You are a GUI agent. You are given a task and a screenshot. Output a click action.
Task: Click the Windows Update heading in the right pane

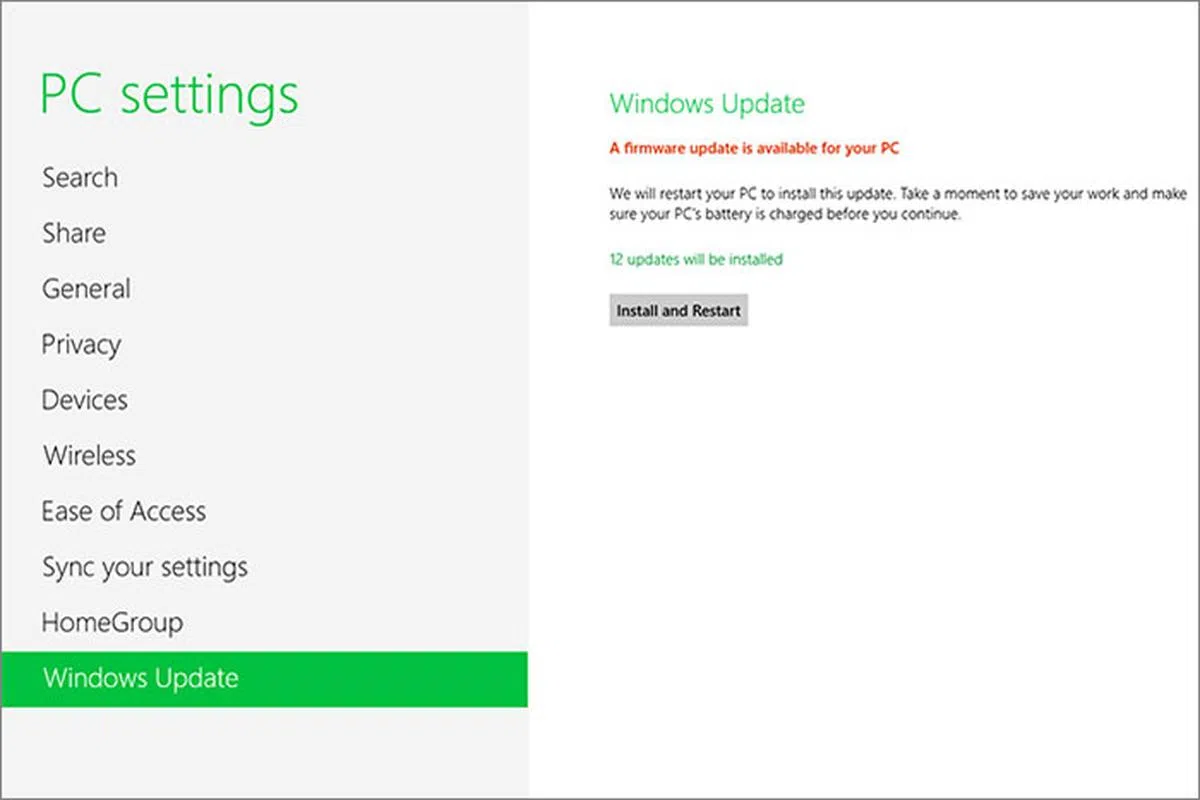click(x=707, y=104)
